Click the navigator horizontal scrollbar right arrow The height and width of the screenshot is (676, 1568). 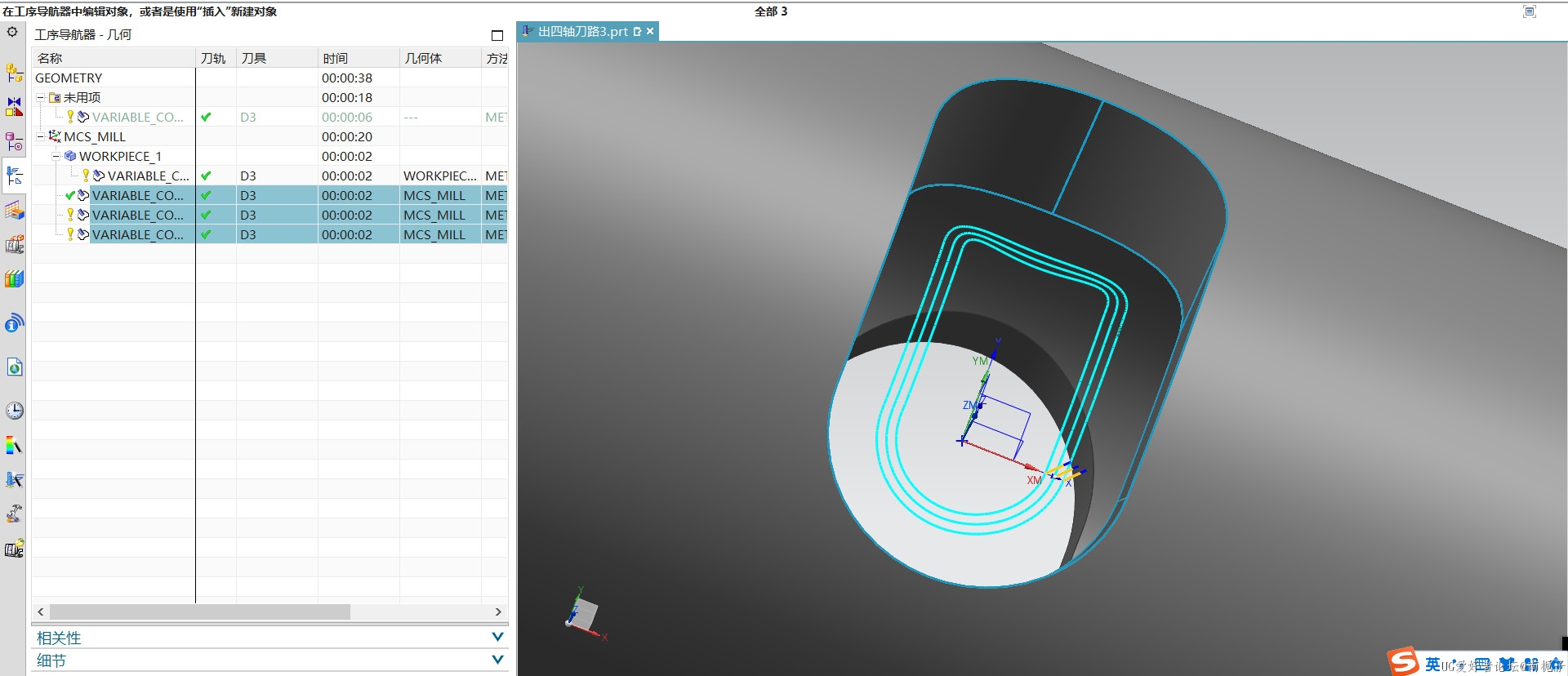498,612
